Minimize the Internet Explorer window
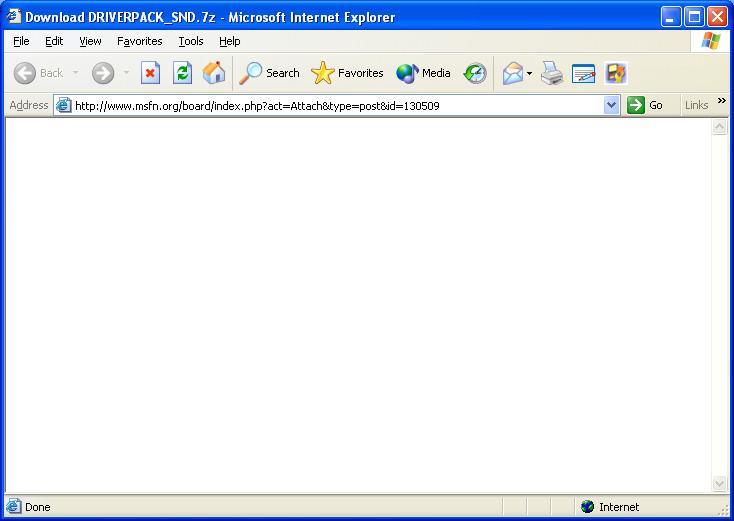 (x=671, y=17)
